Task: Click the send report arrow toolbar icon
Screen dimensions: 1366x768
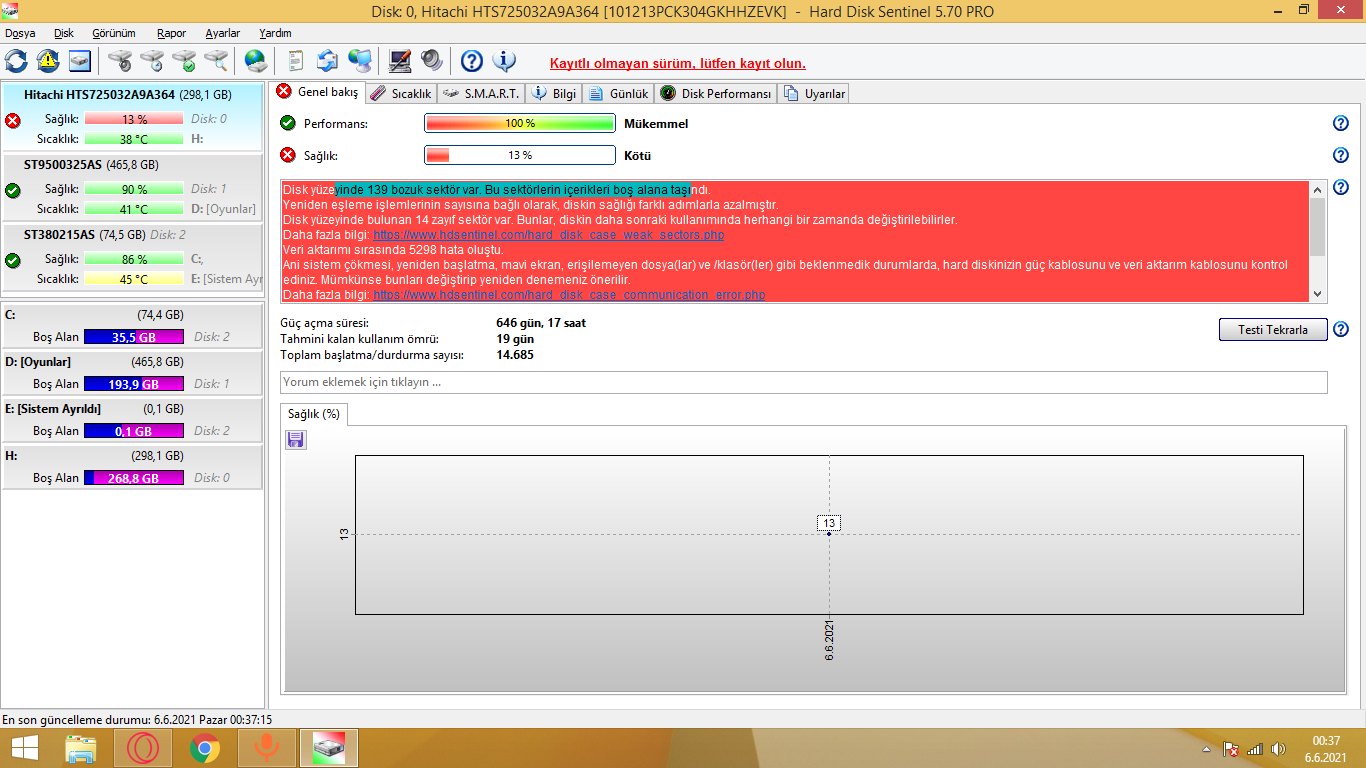Action: coord(328,61)
